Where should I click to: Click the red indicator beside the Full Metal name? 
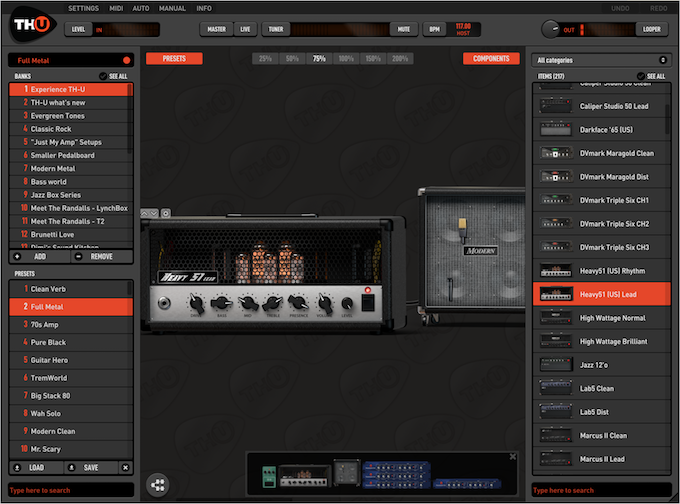[127, 60]
